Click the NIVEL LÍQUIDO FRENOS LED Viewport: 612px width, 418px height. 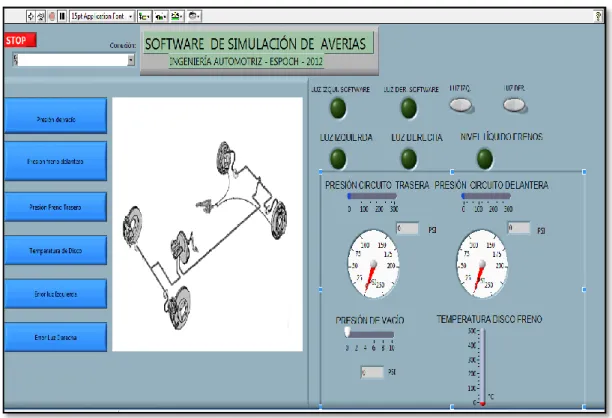tap(485, 159)
